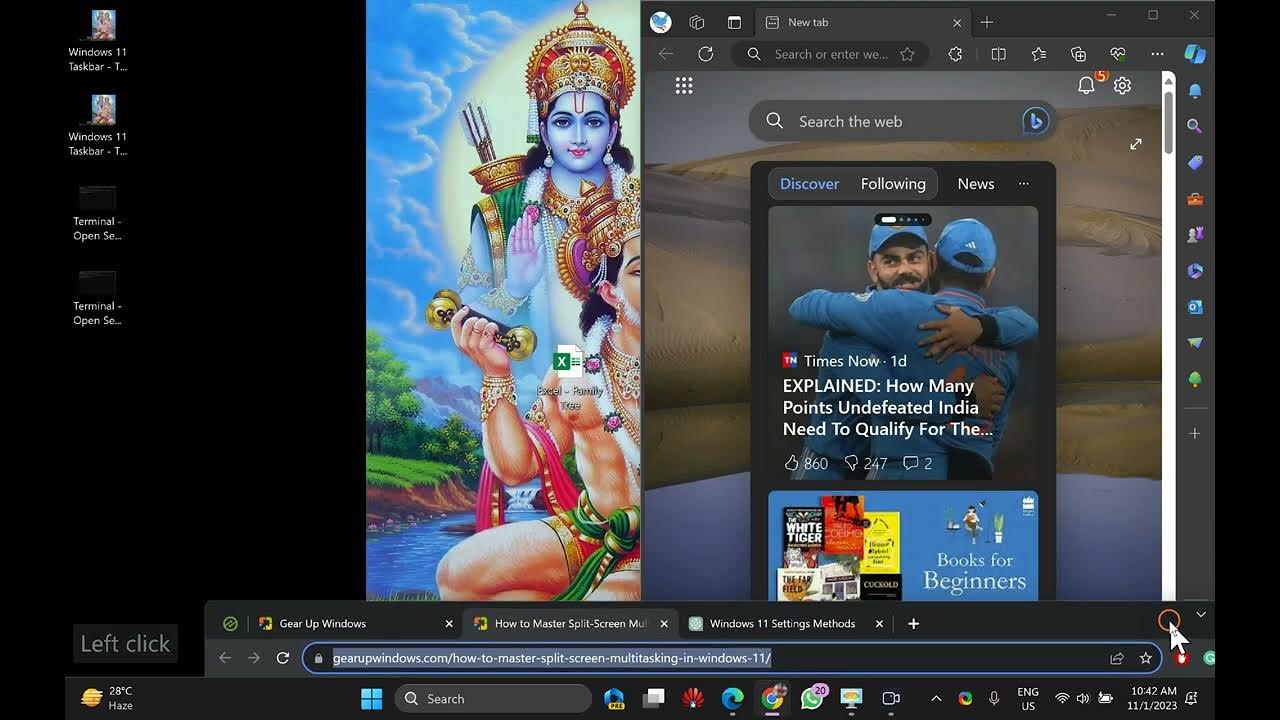Select Windows 11 Settings Methods tab
1280x720 pixels.
(786, 623)
